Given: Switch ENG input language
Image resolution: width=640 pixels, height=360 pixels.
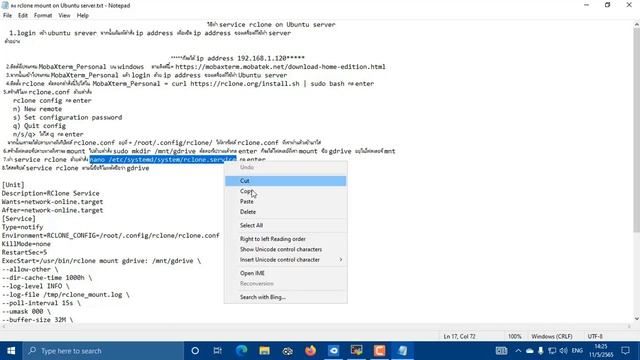Looking at the screenshot, I should coord(577,351).
